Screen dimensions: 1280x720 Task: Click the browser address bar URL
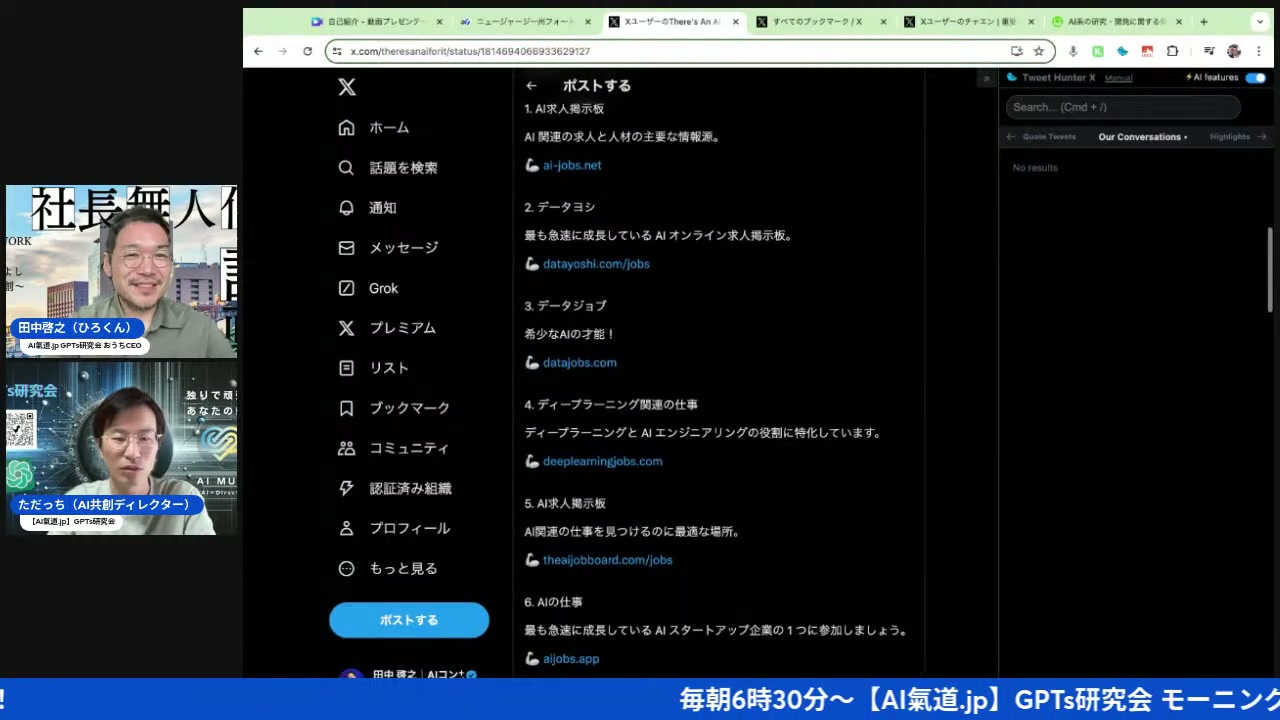coord(470,51)
